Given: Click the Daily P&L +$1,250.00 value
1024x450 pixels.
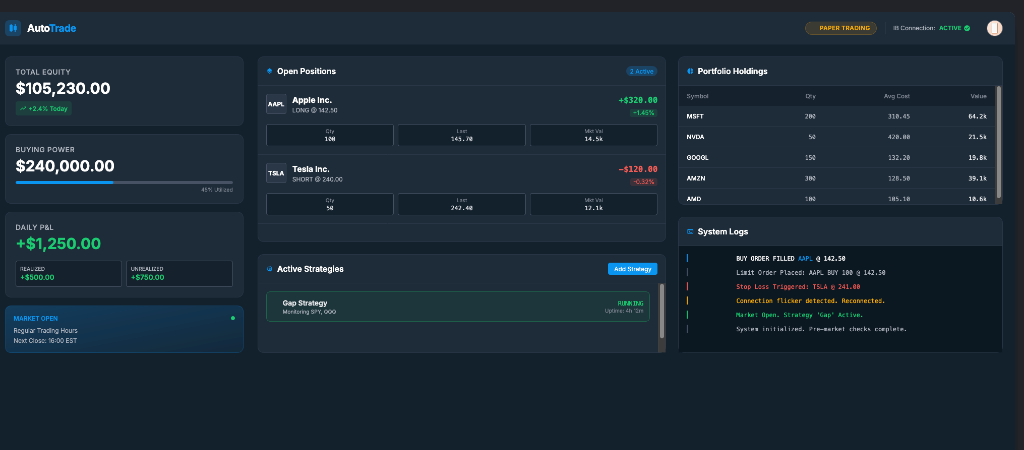Looking at the screenshot, I should (58, 244).
